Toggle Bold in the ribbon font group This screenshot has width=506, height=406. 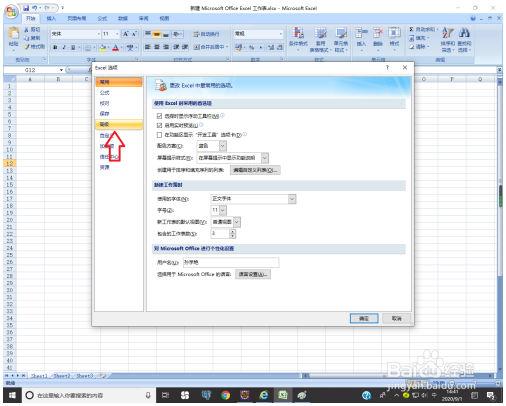(55, 48)
